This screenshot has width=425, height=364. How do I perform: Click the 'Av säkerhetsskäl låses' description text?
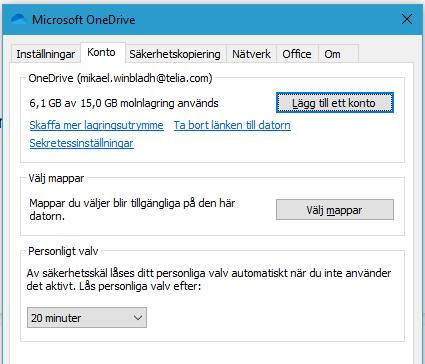(209, 280)
